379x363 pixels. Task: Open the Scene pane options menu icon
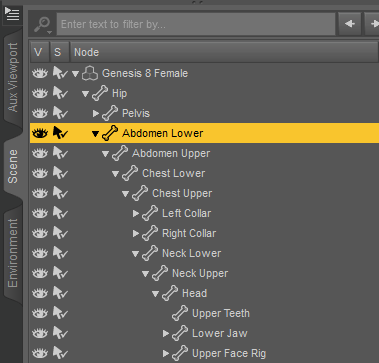click(x=13, y=14)
